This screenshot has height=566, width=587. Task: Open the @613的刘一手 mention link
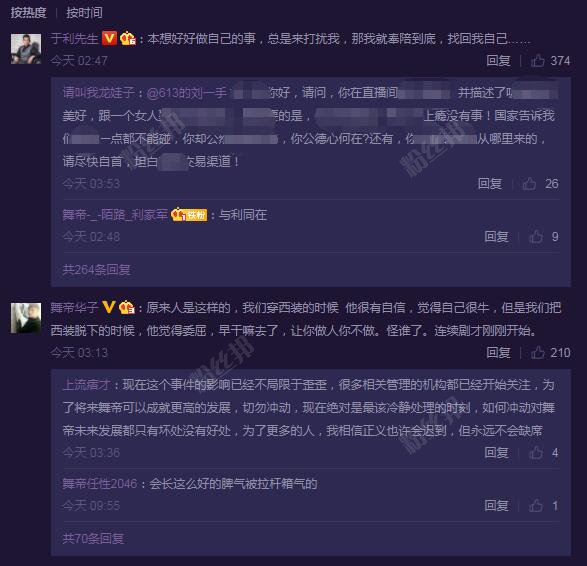click(x=187, y=93)
